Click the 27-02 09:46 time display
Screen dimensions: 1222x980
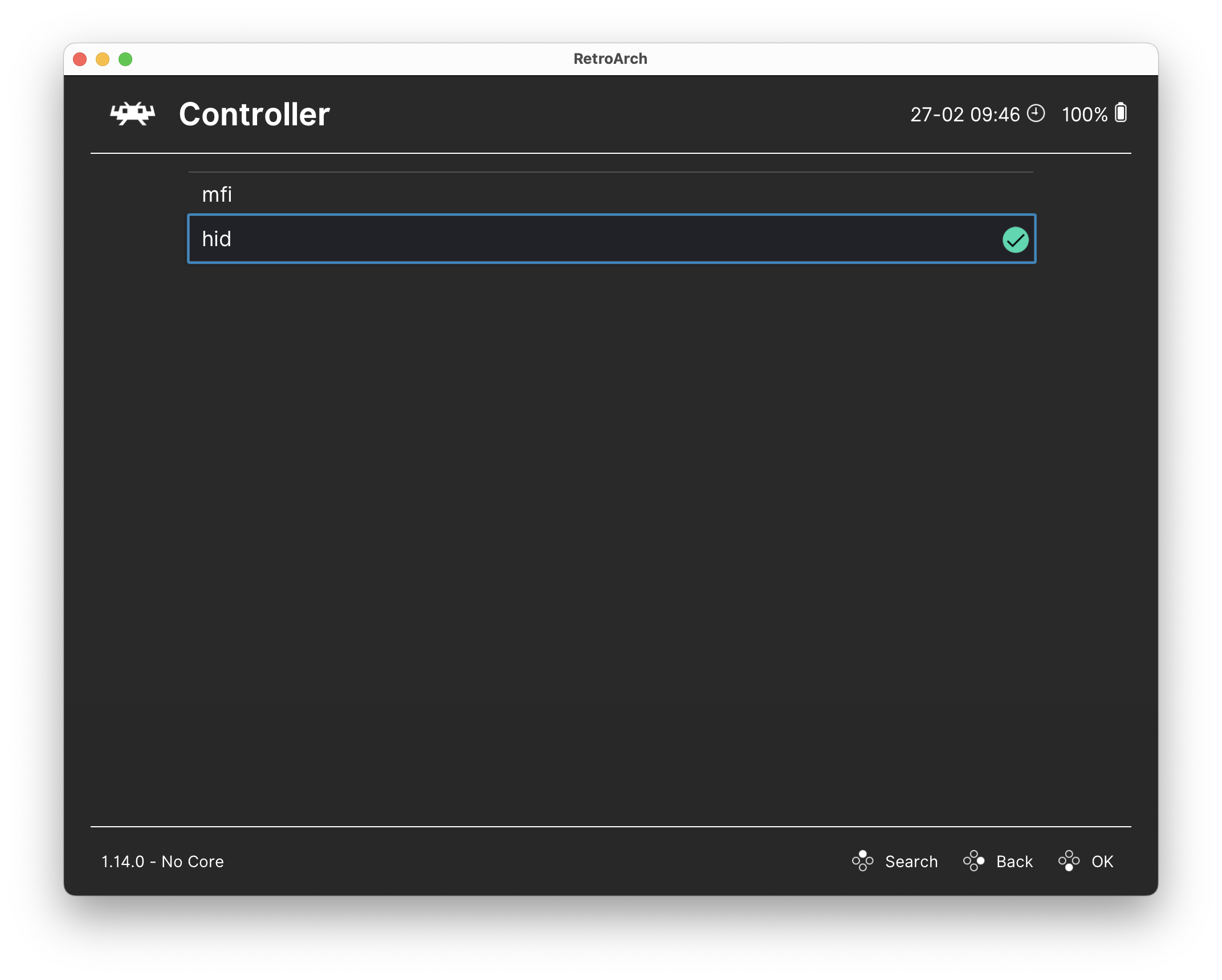[966, 114]
